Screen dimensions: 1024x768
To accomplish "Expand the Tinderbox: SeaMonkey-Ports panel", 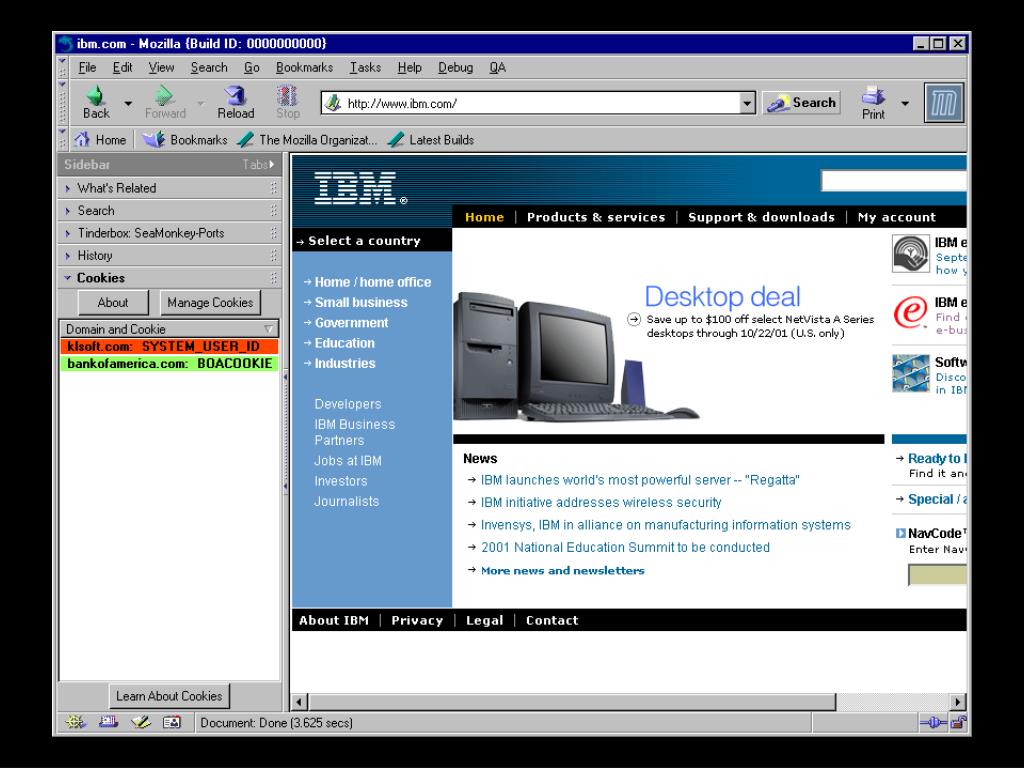I will pos(169,233).
